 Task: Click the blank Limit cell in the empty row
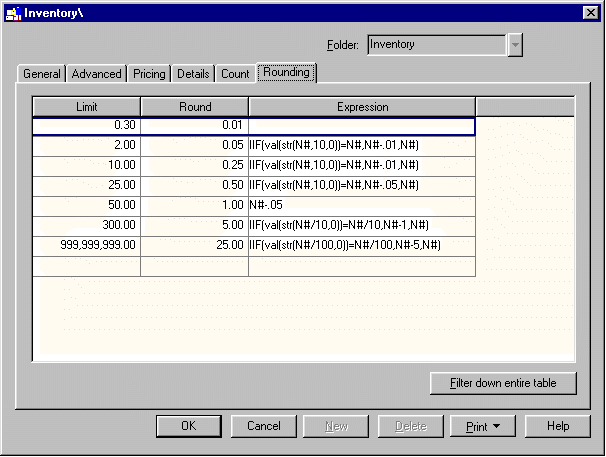[x=87, y=266]
